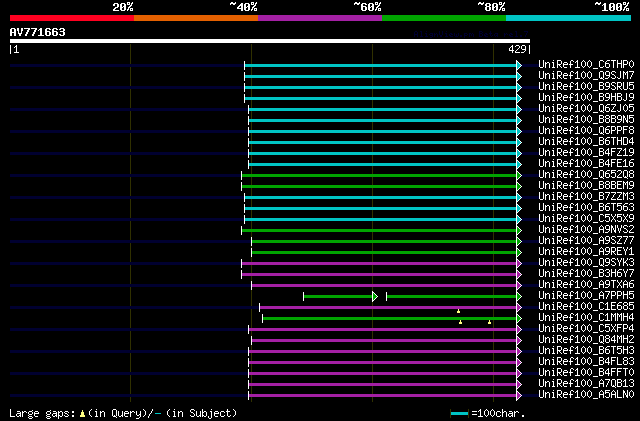Select the UniRef100_A9REY1 label
Screen dimensions: 640x421
tap(587, 252)
